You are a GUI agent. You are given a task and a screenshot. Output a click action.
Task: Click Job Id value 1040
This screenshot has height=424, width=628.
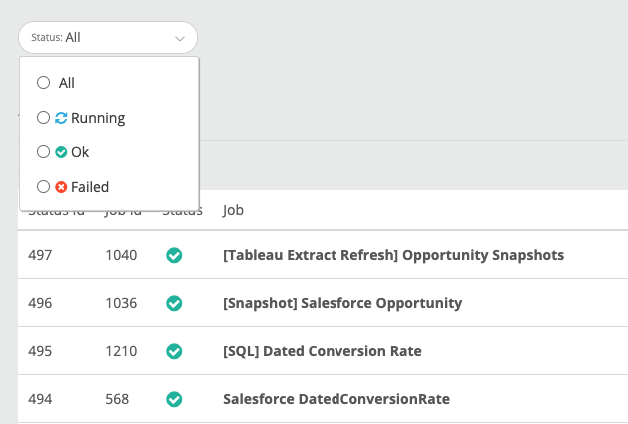121,255
